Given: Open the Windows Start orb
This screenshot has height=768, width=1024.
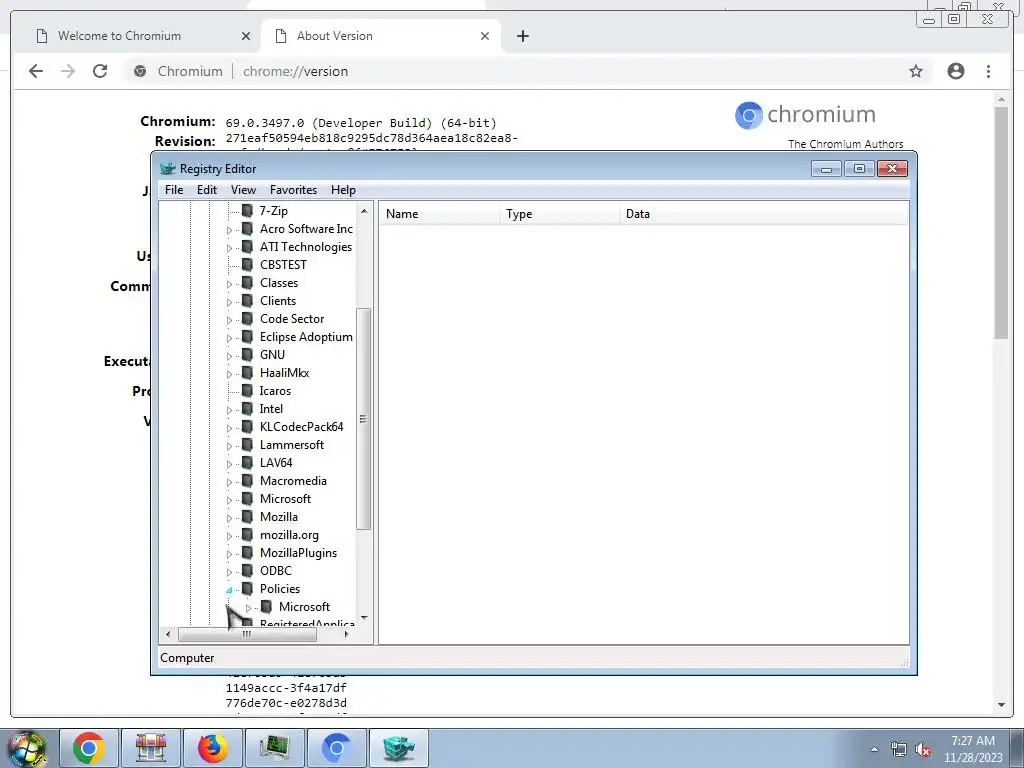Looking at the screenshot, I should coord(27,748).
